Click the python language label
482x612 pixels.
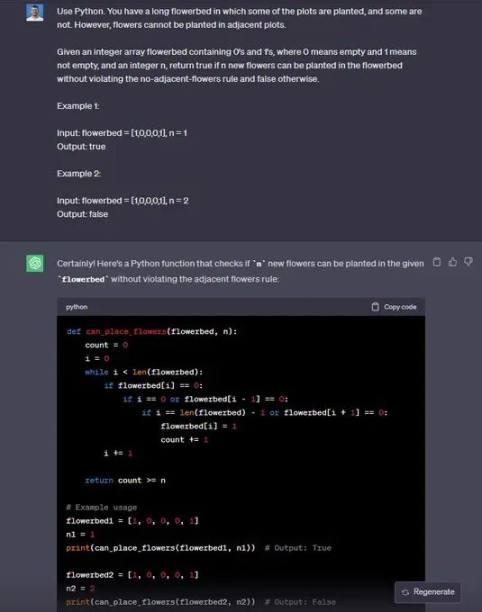click(x=76, y=307)
